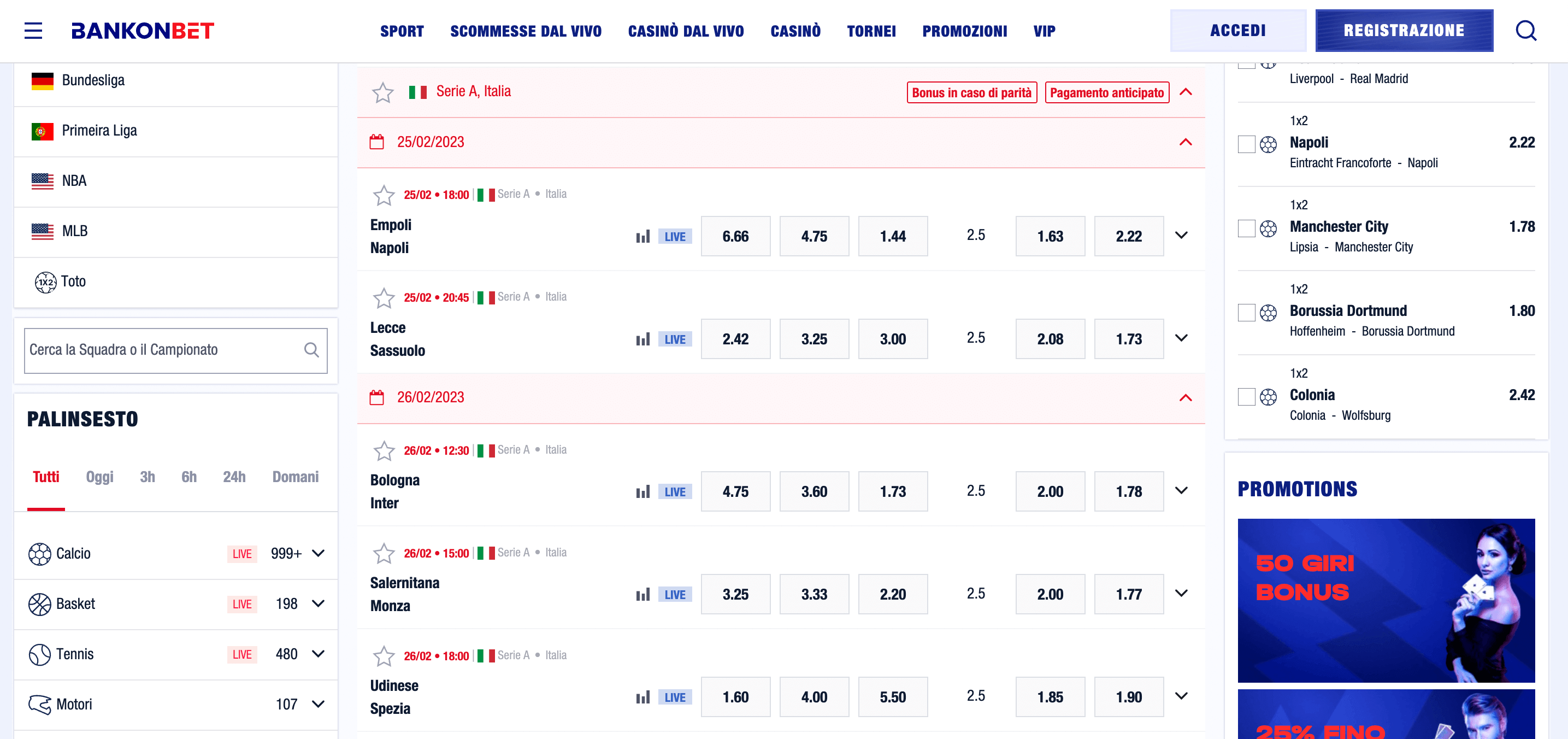The image size is (1568, 739).
Task: Open the CASINÒ menu item
Action: [795, 31]
